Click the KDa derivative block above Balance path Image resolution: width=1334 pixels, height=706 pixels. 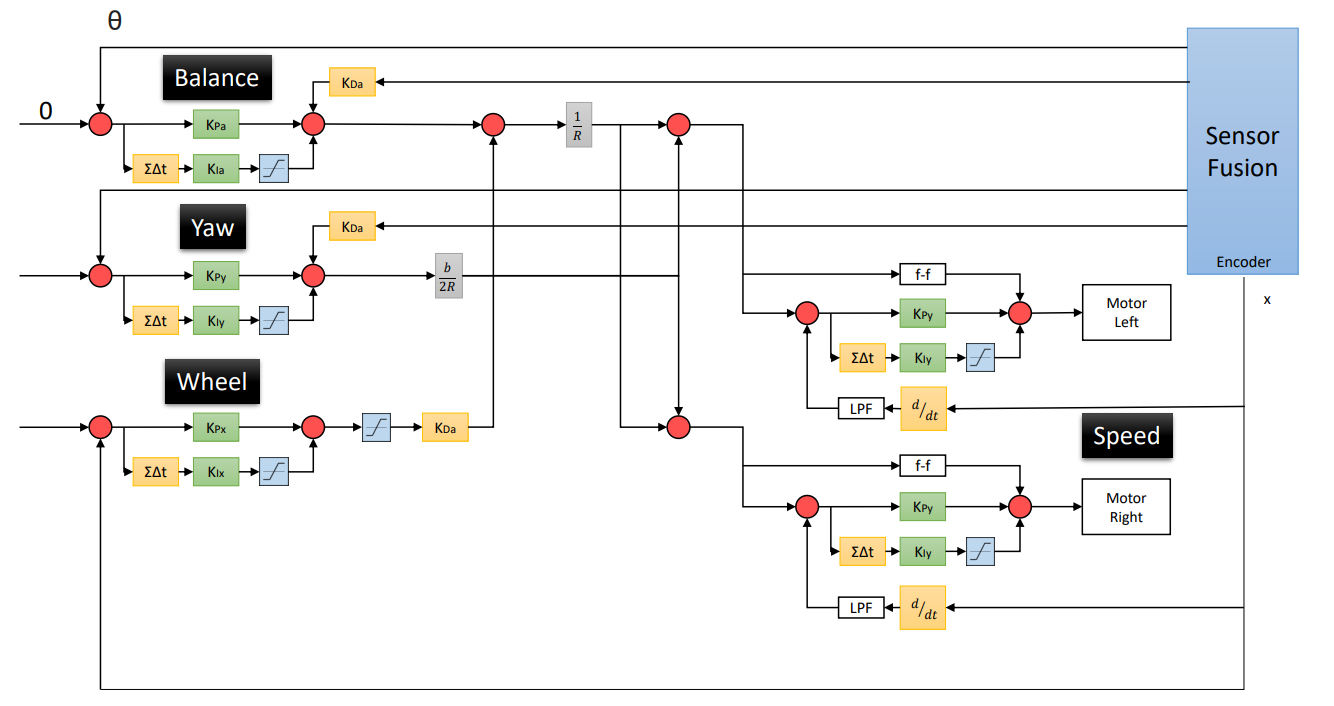(352, 83)
